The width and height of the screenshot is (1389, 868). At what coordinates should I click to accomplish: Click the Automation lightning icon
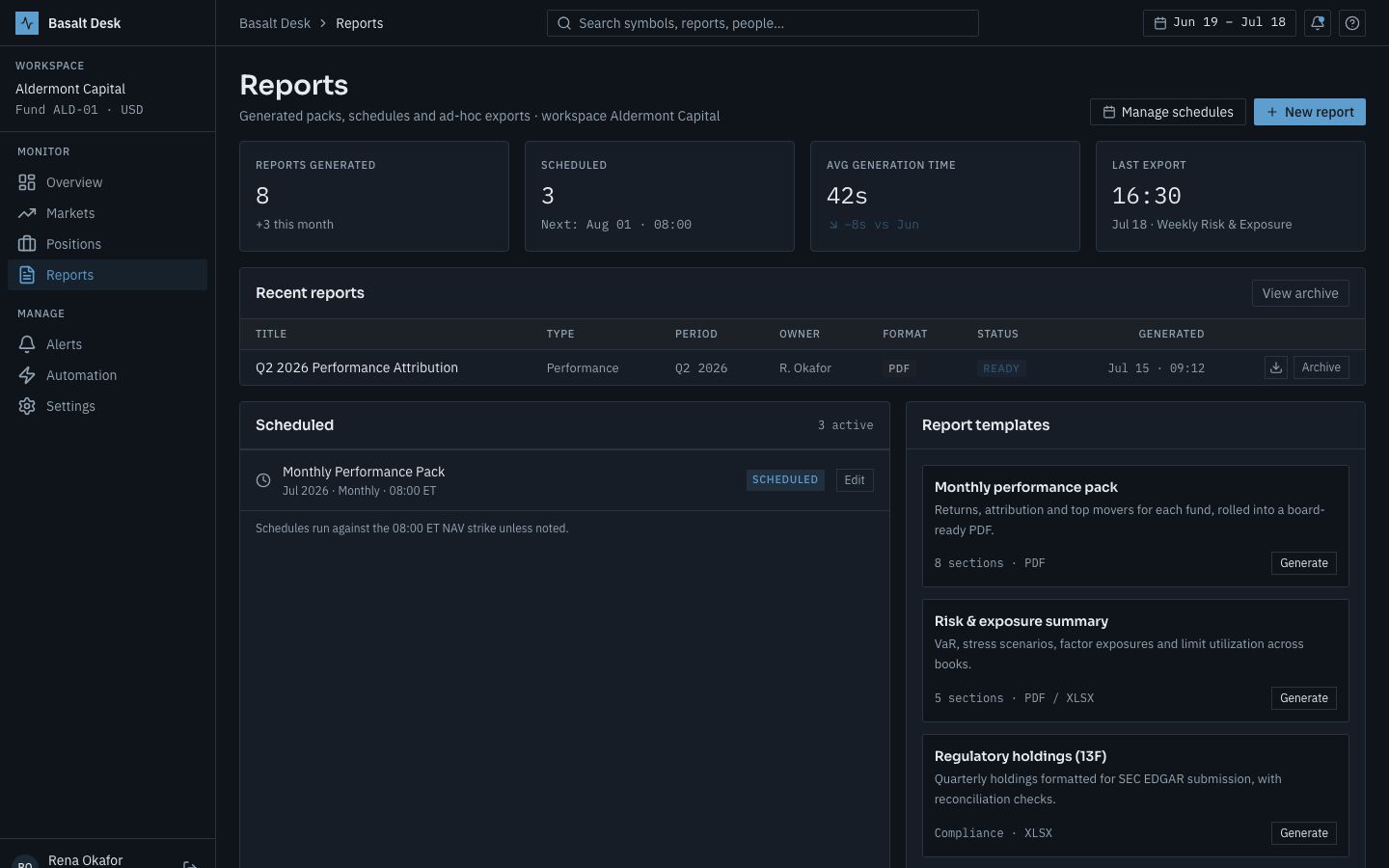(27, 375)
